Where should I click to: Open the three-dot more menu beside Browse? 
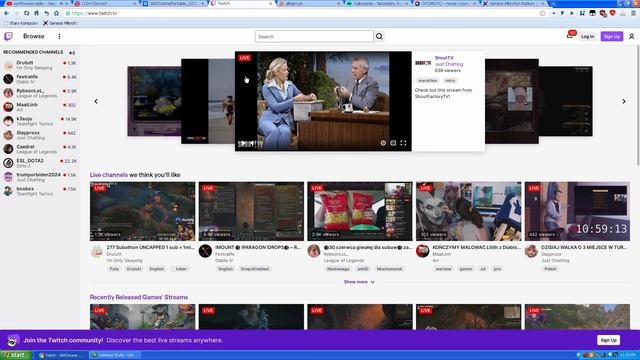59,36
